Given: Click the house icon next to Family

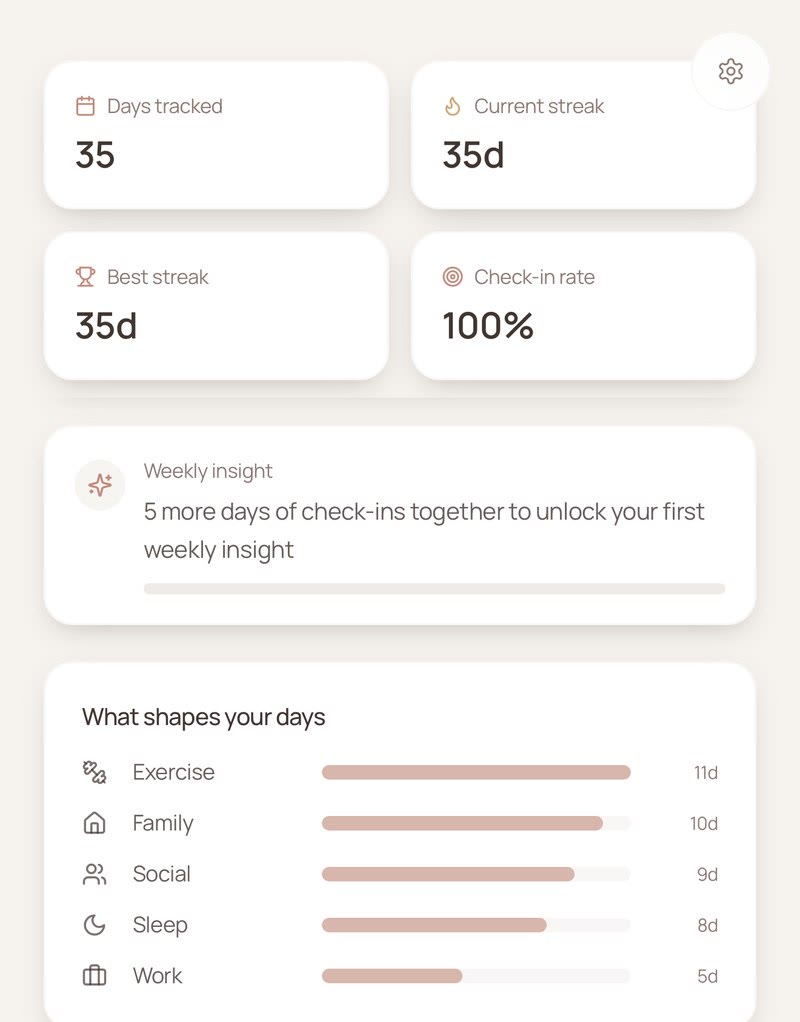Looking at the screenshot, I should tap(95, 823).
